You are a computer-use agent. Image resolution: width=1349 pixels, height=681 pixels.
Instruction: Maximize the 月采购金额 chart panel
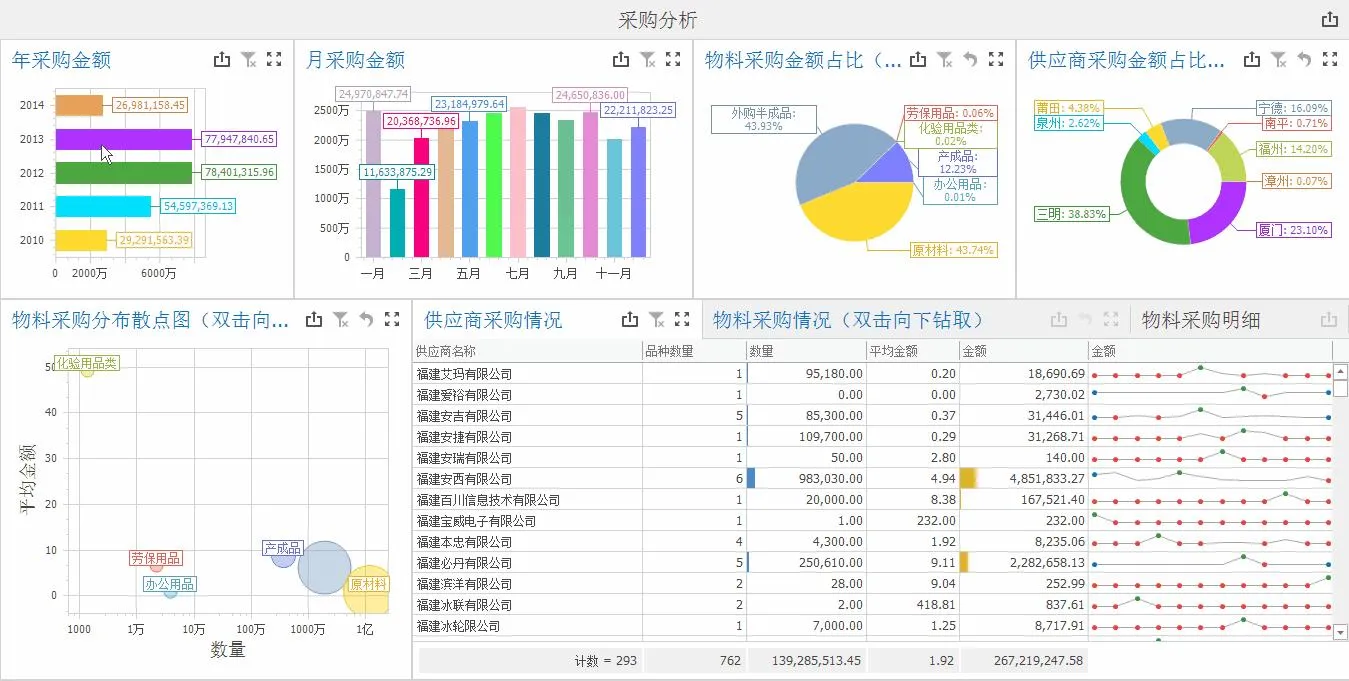pyautogui.click(x=674, y=60)
